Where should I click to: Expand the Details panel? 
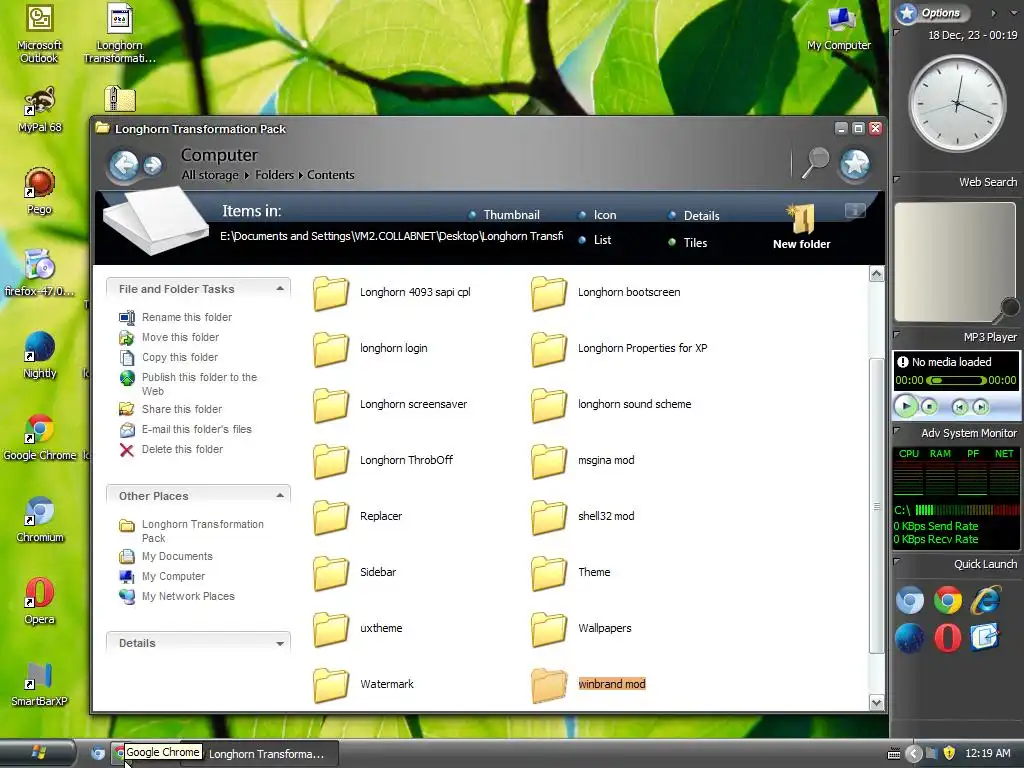(280, 643)
